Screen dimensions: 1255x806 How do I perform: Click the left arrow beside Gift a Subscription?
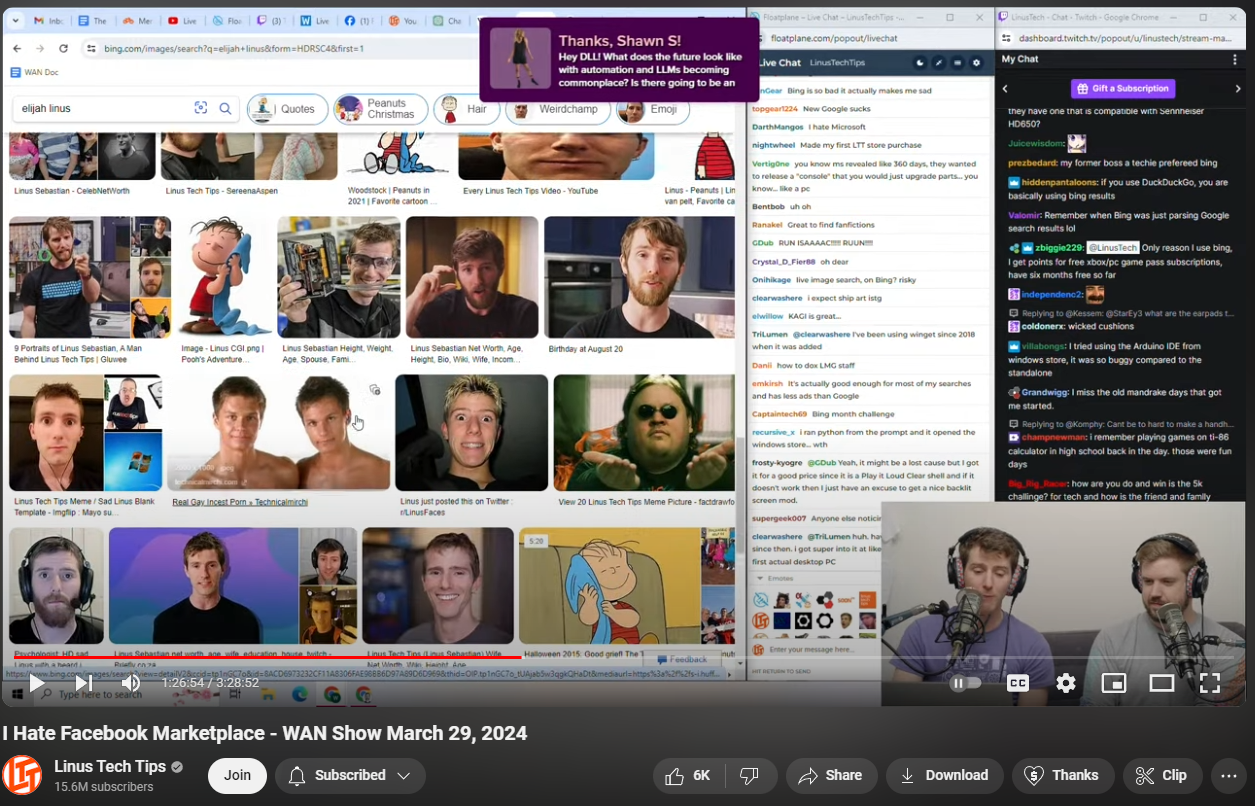(1005, 88)
